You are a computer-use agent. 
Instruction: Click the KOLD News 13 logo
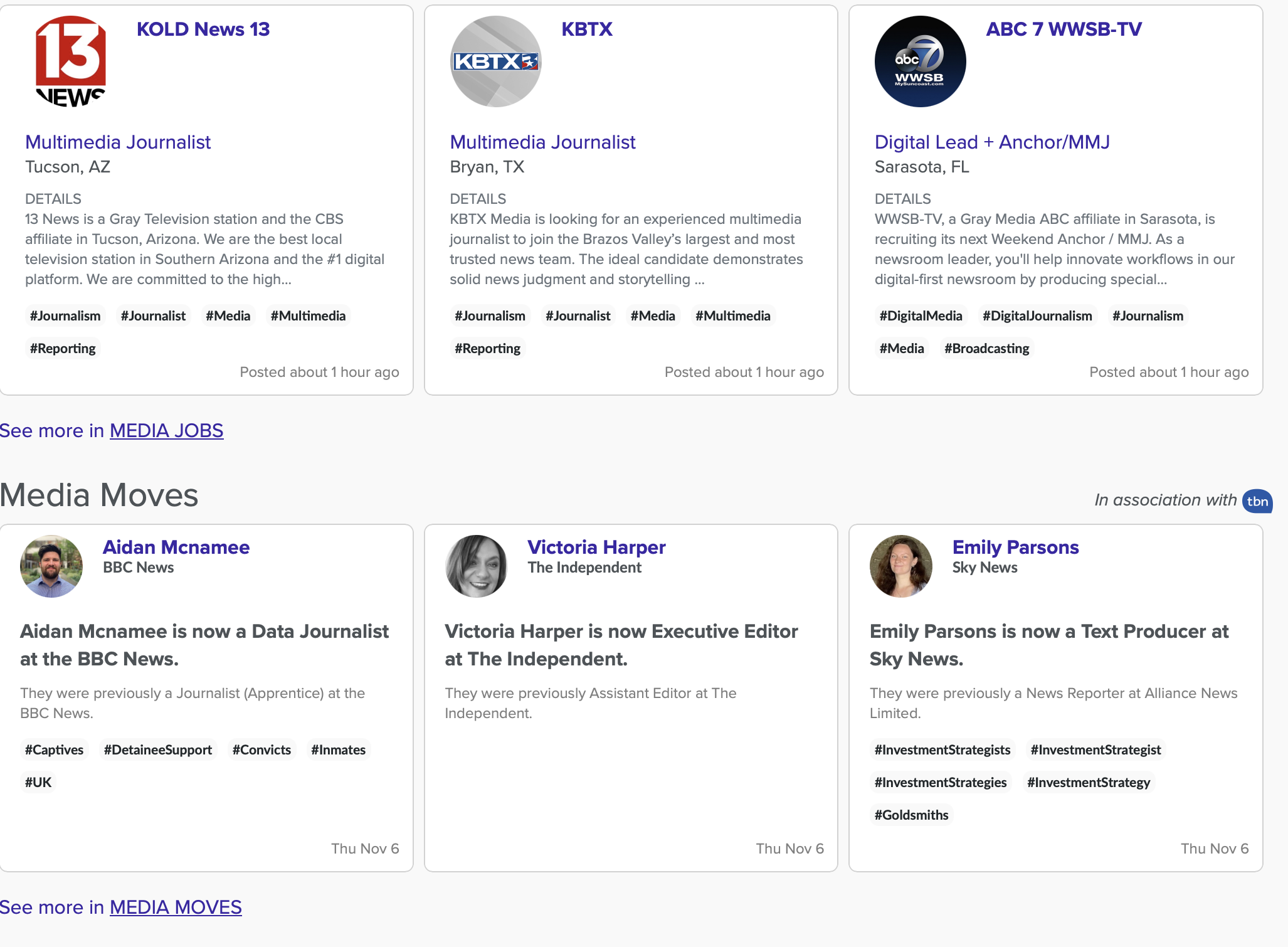(x=71, y=61)
